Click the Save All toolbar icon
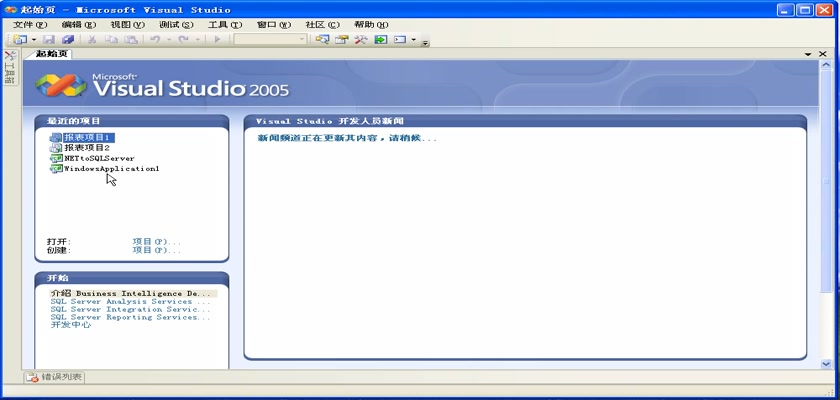 pos(68,40)
